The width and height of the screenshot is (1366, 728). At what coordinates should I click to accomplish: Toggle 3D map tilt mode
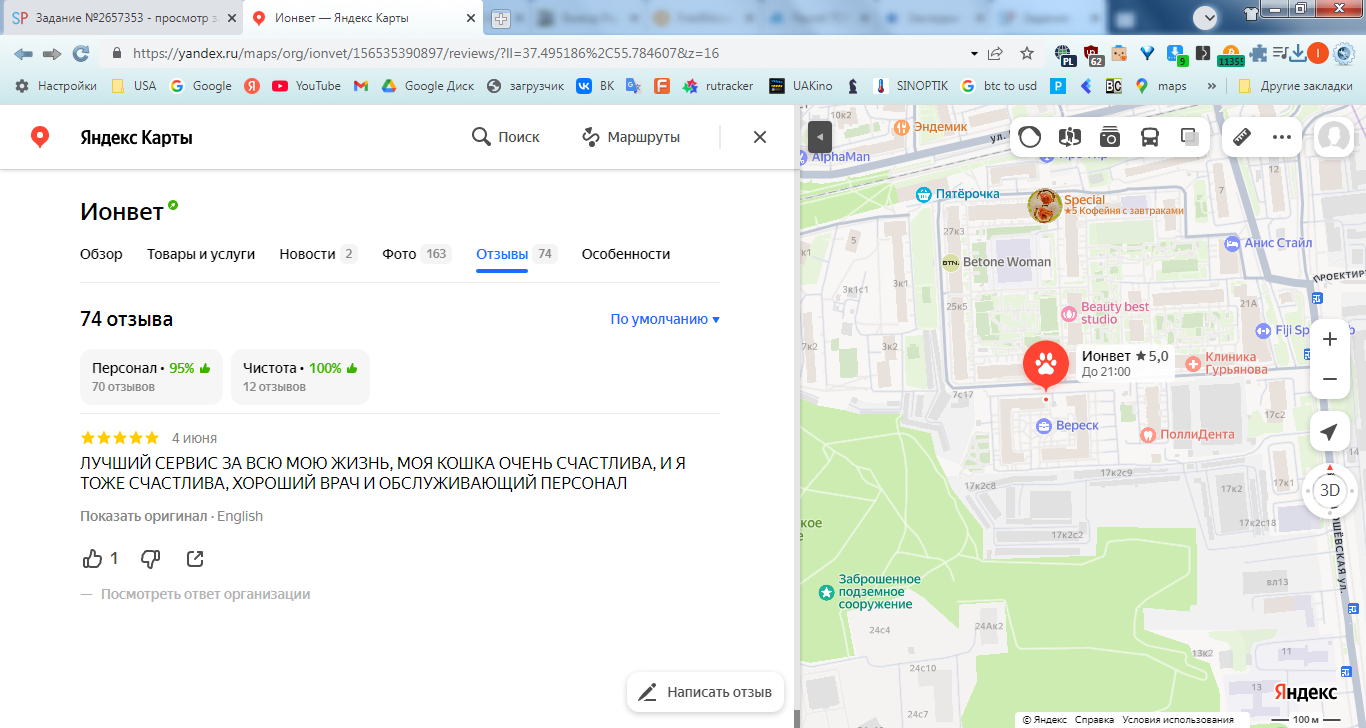[1329, 490]
